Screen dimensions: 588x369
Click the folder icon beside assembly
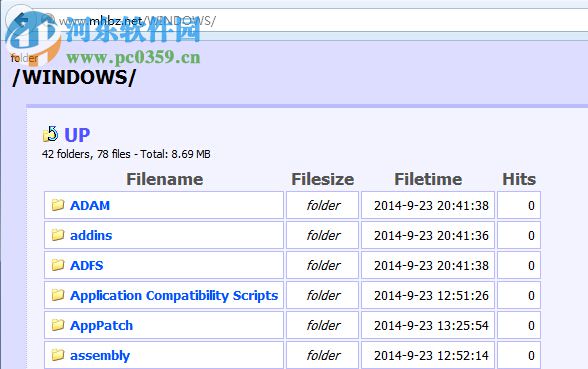[58, 355]
